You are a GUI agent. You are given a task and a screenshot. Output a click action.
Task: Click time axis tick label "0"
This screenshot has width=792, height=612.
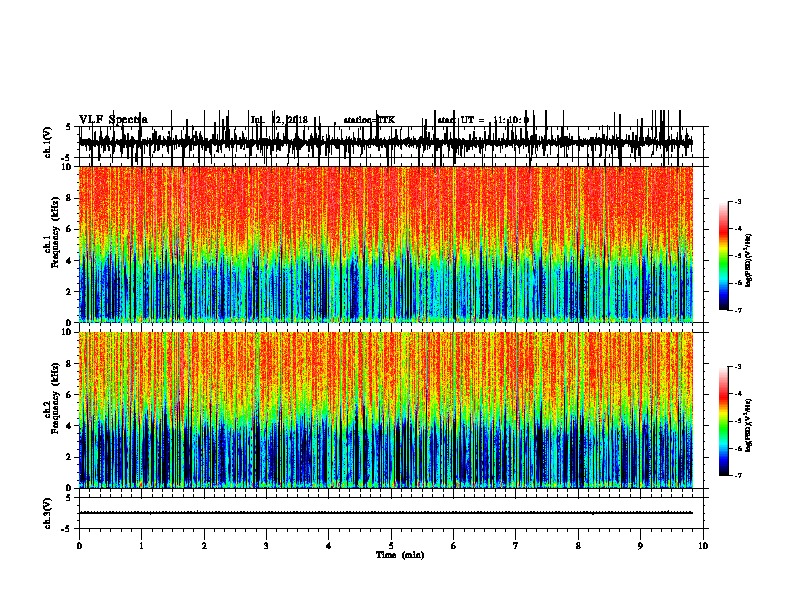[79, 546]
